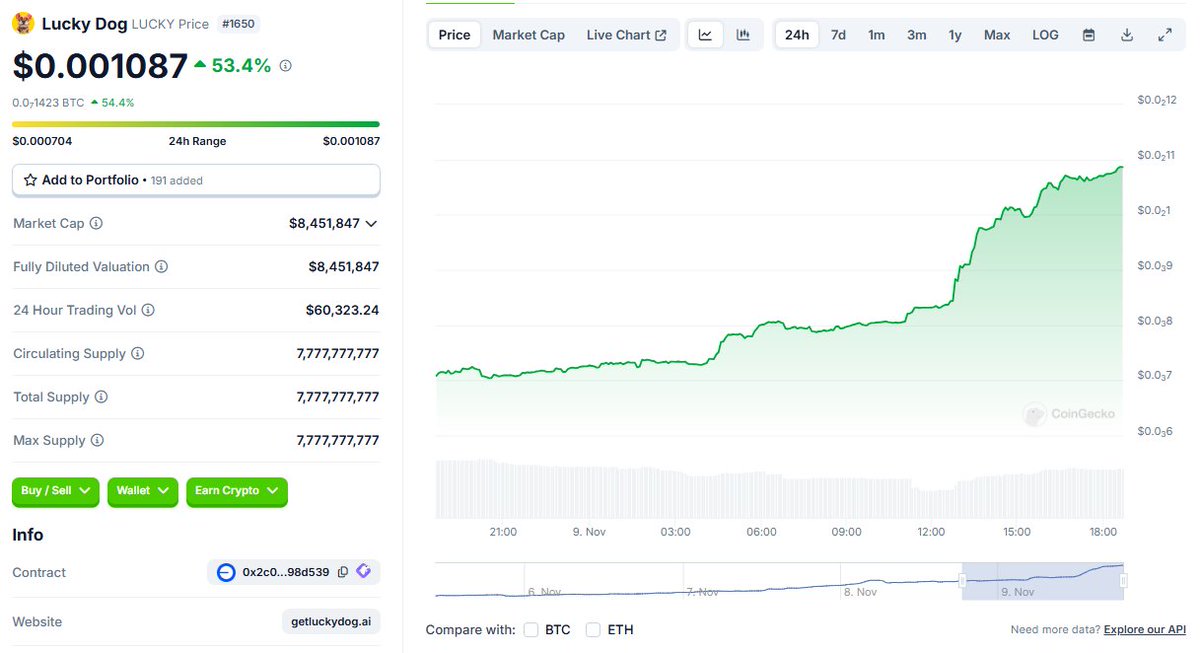Click the Explore our API link
This screenshot has height=653, width=1200.
(x=1145, y=630)
